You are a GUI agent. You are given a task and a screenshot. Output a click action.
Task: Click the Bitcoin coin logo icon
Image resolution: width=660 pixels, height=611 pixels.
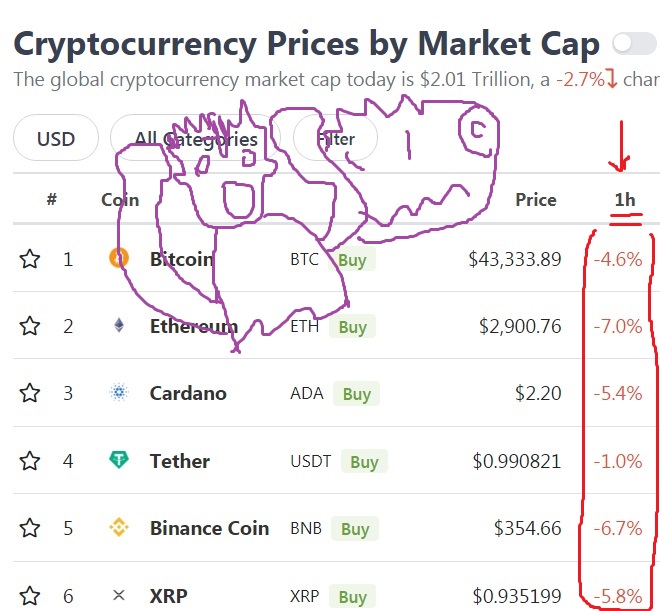pos(119,259)
